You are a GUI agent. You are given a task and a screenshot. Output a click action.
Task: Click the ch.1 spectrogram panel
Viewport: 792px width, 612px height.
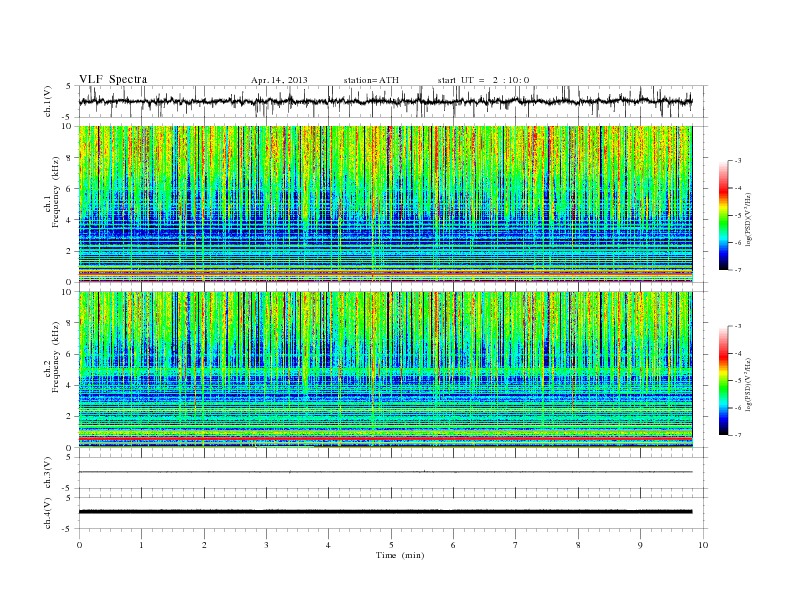(x=385, y=204)
